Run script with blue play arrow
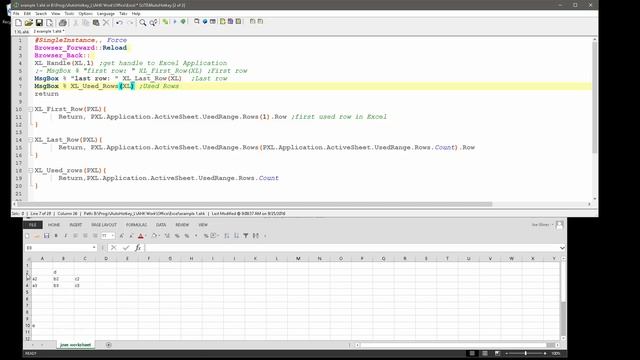The image size is (640, 360). coord(175,21)
